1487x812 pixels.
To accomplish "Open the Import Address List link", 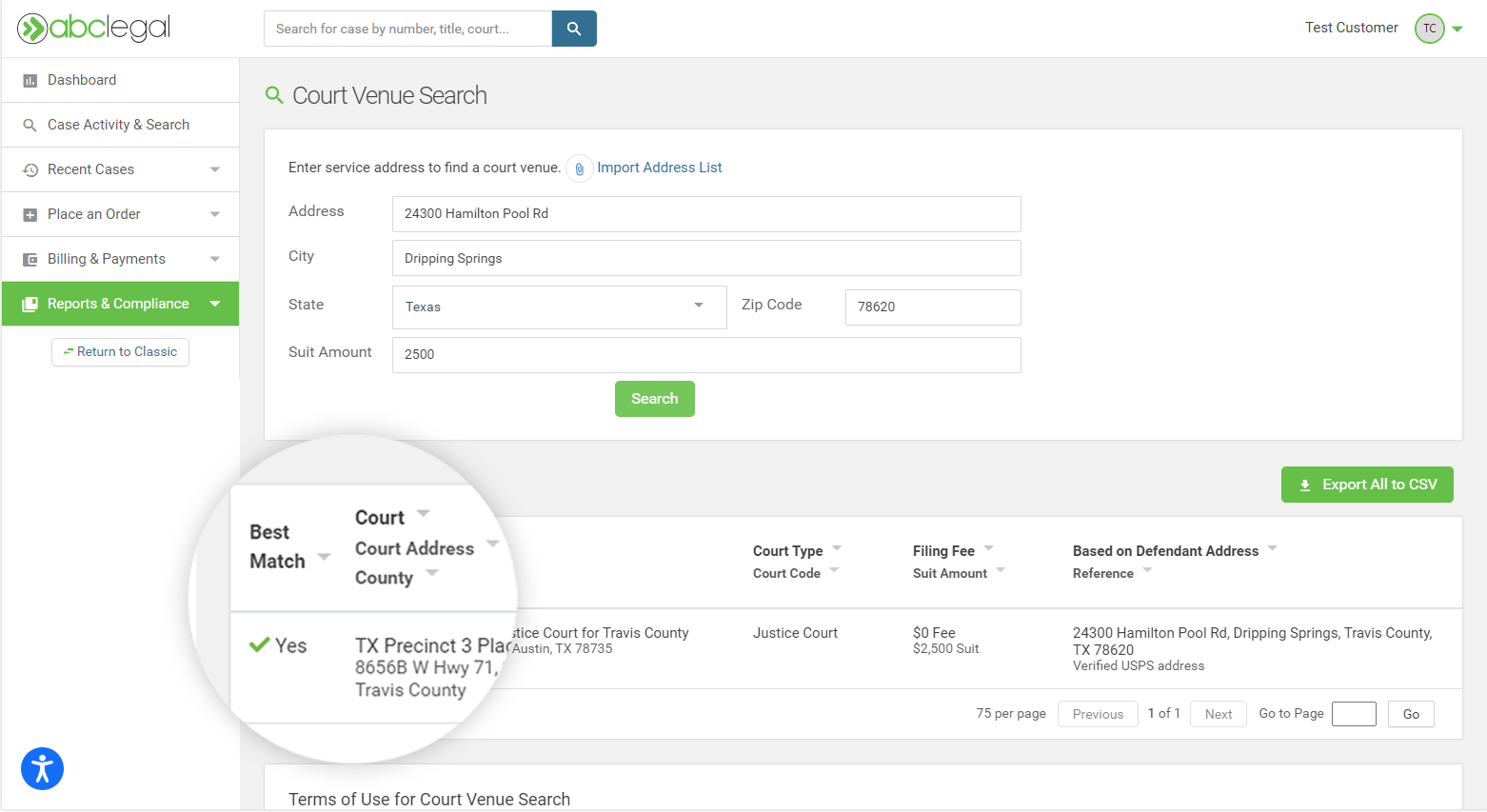I will (659, 168).
